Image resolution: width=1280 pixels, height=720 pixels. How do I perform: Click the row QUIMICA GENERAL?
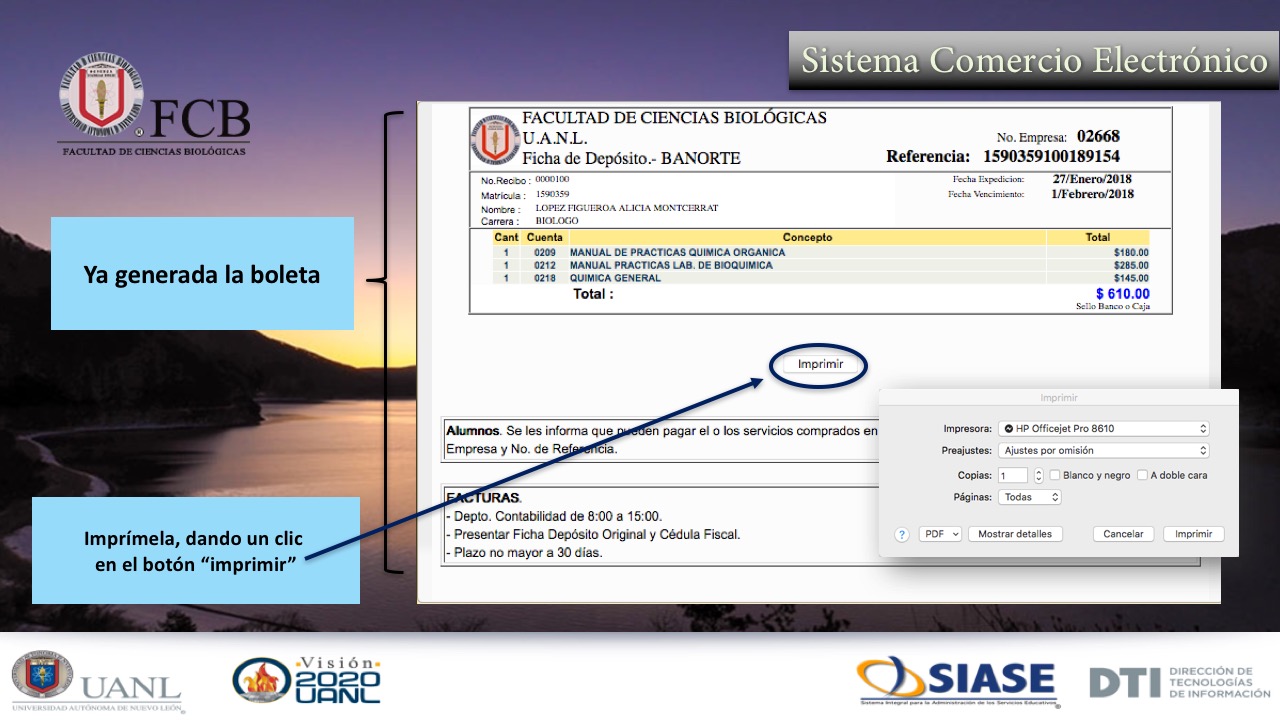click(820, 278)
